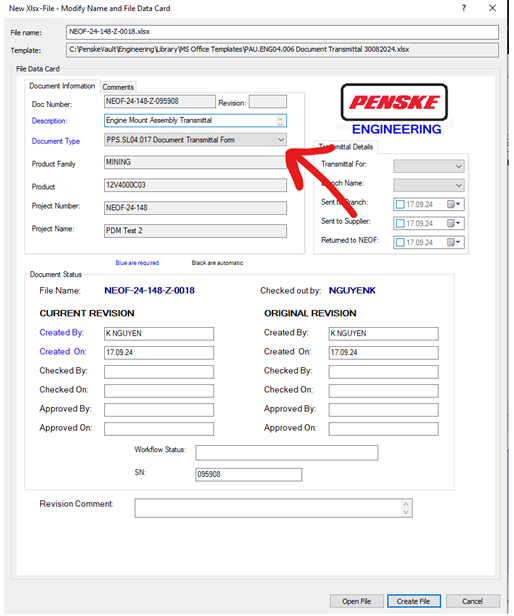Click the Workflow Status field
The height and width of the screenshot is (616, 514).
click(287, 453)
